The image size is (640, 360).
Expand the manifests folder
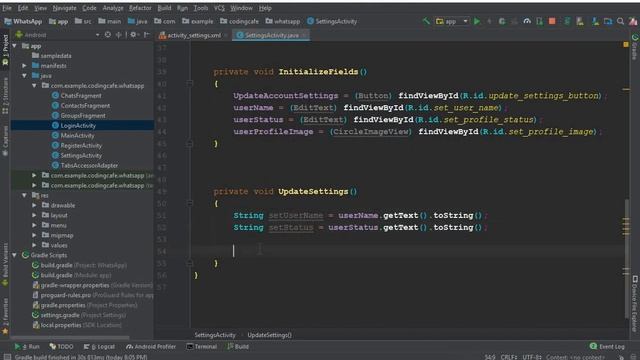pyautogui.click(x=24, y=66)
